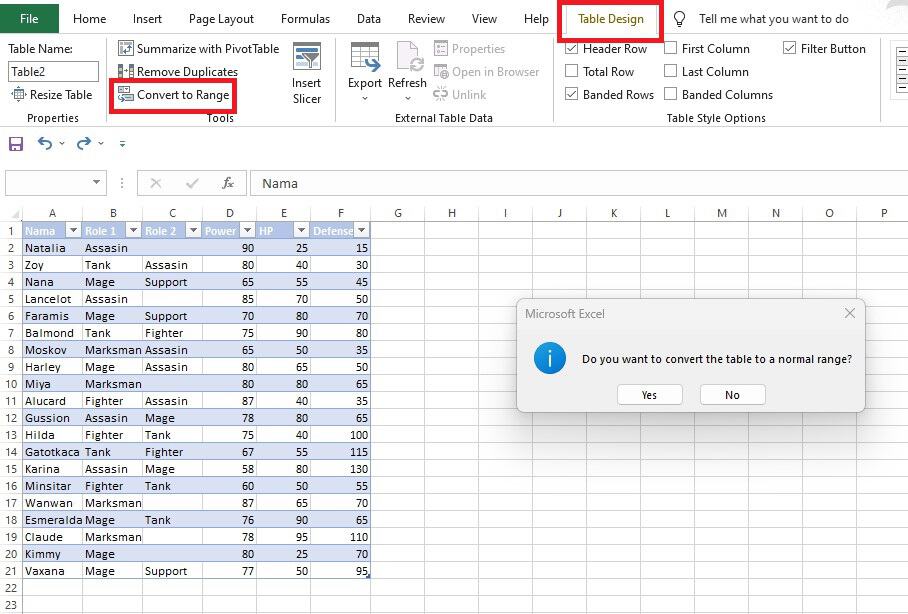Click the Summarize with PivotTable icon

126,48
